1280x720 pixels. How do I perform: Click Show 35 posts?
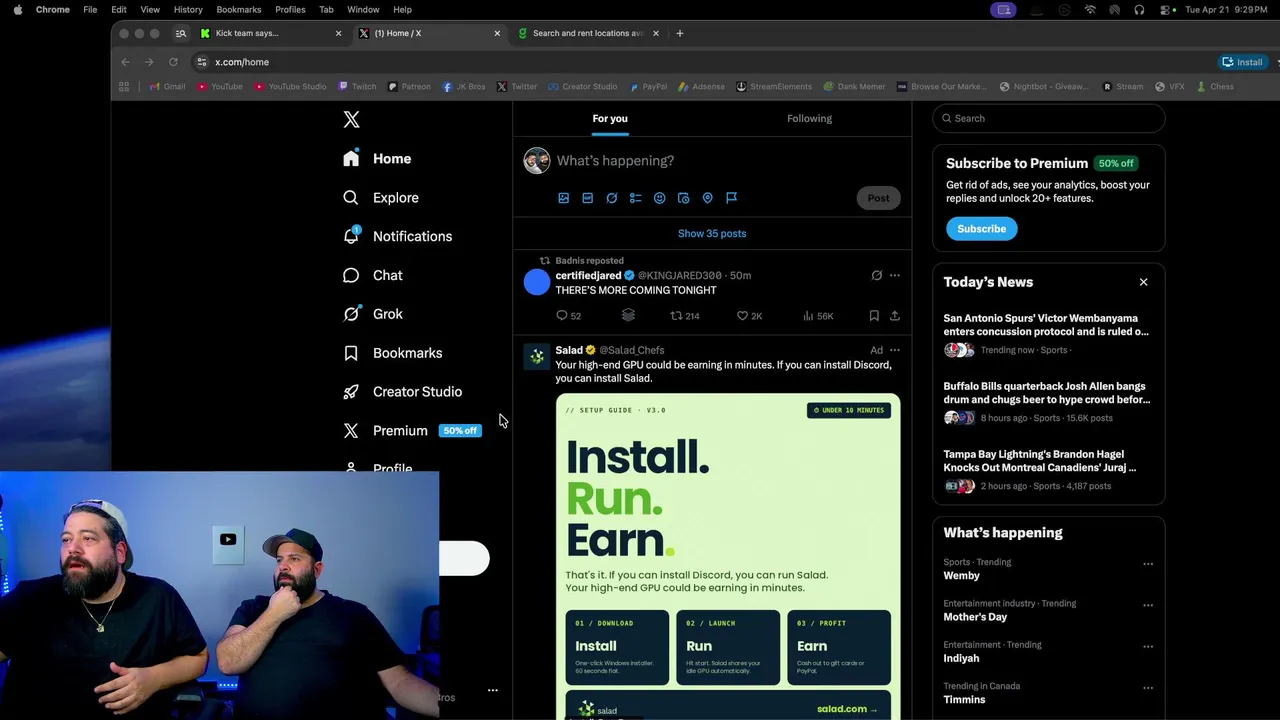pos(712,233)
